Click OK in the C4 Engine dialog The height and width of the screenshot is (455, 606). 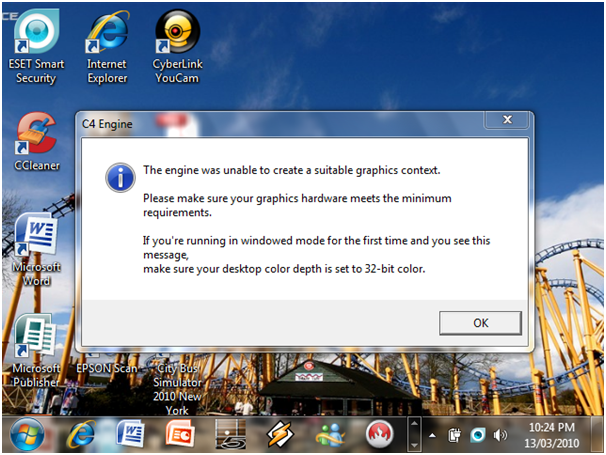480,323
